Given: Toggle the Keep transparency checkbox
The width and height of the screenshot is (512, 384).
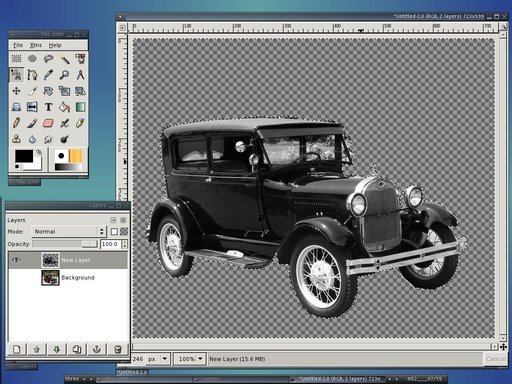Looking at the screenshot, I should [114, 231].
